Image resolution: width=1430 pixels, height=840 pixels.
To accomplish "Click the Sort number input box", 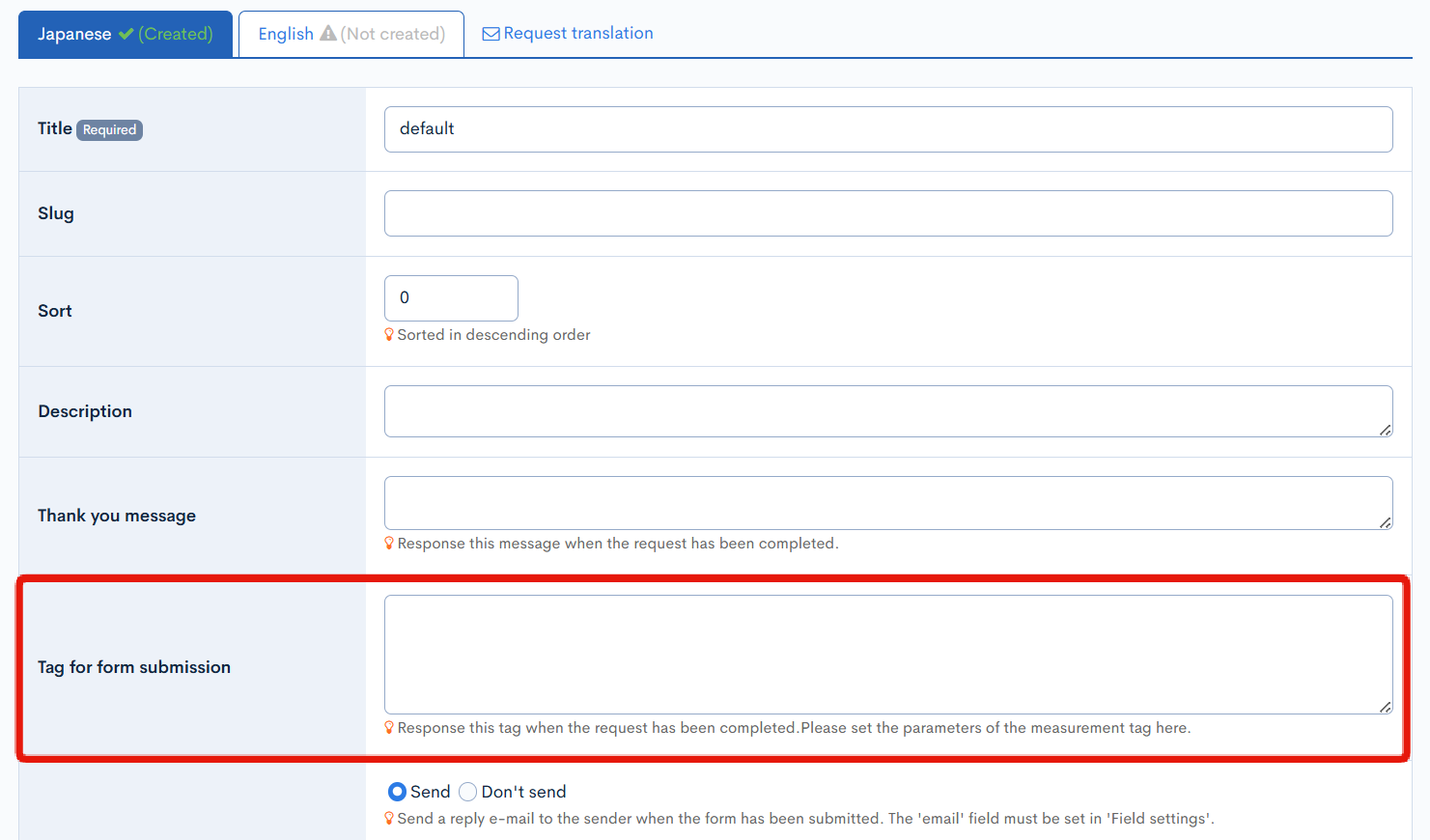I will (451, 298).
